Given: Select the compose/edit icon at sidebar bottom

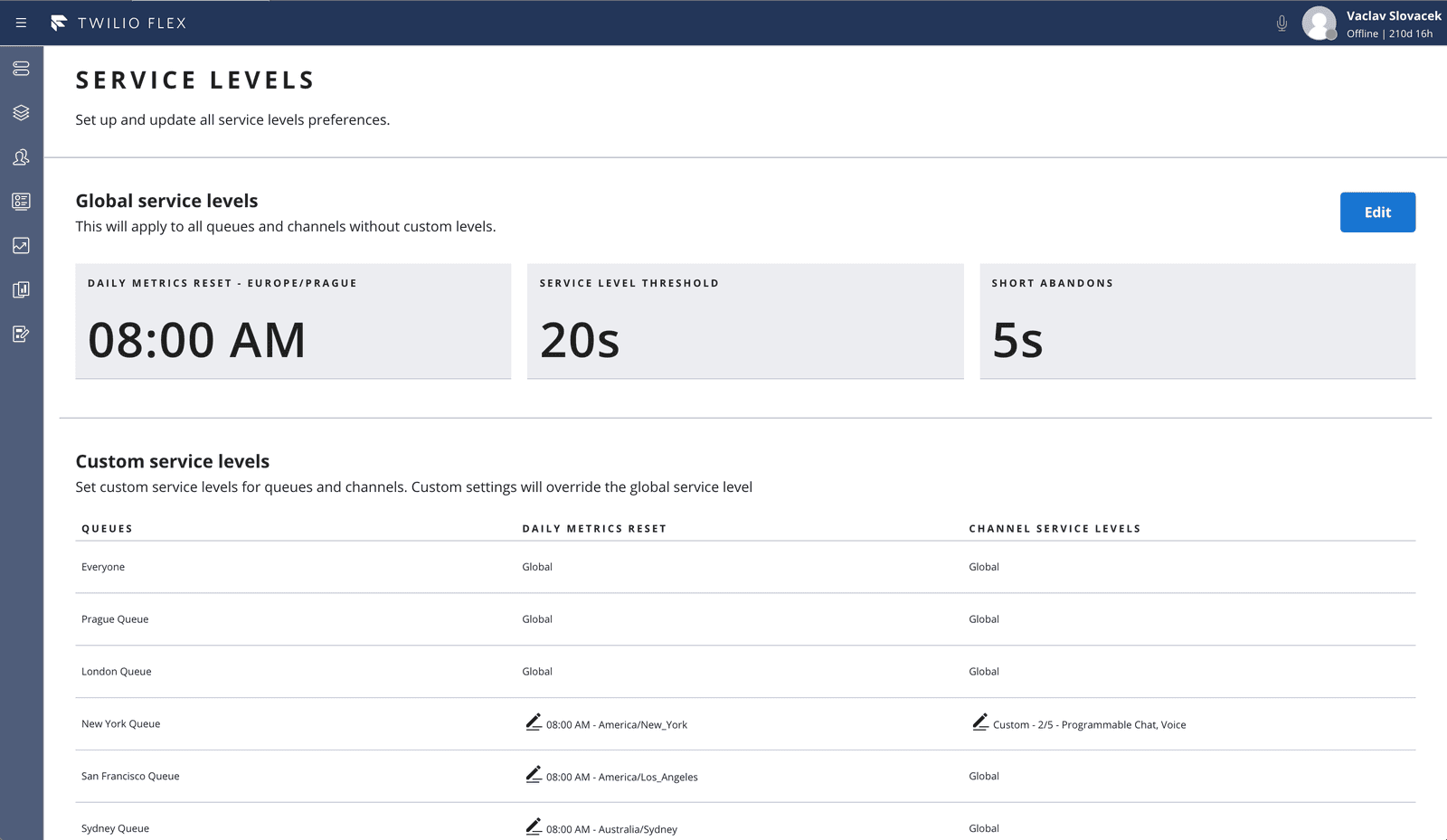Looking at the screenshot, I should 20,334.
